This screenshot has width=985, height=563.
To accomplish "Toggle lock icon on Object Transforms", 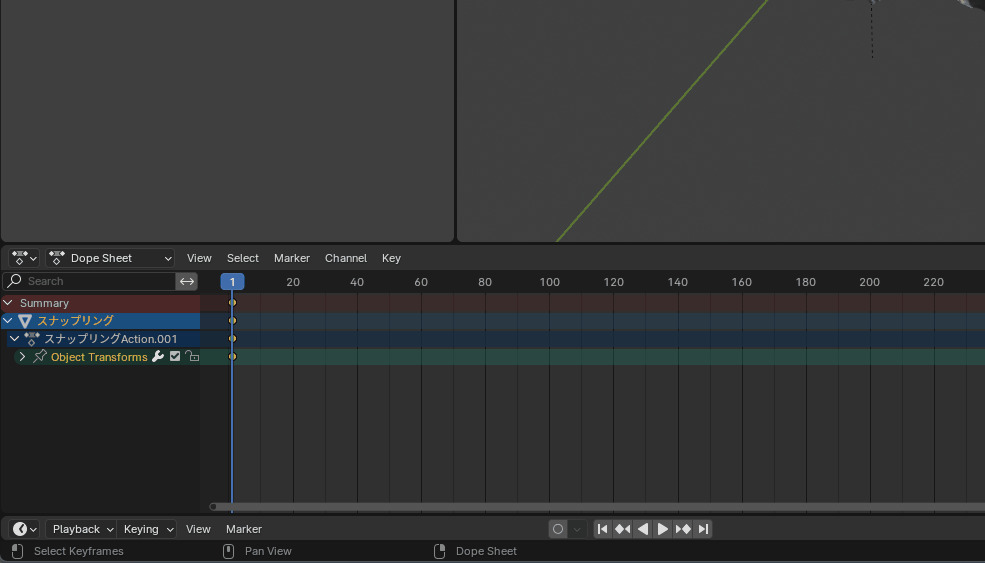I will coord(192,356).
